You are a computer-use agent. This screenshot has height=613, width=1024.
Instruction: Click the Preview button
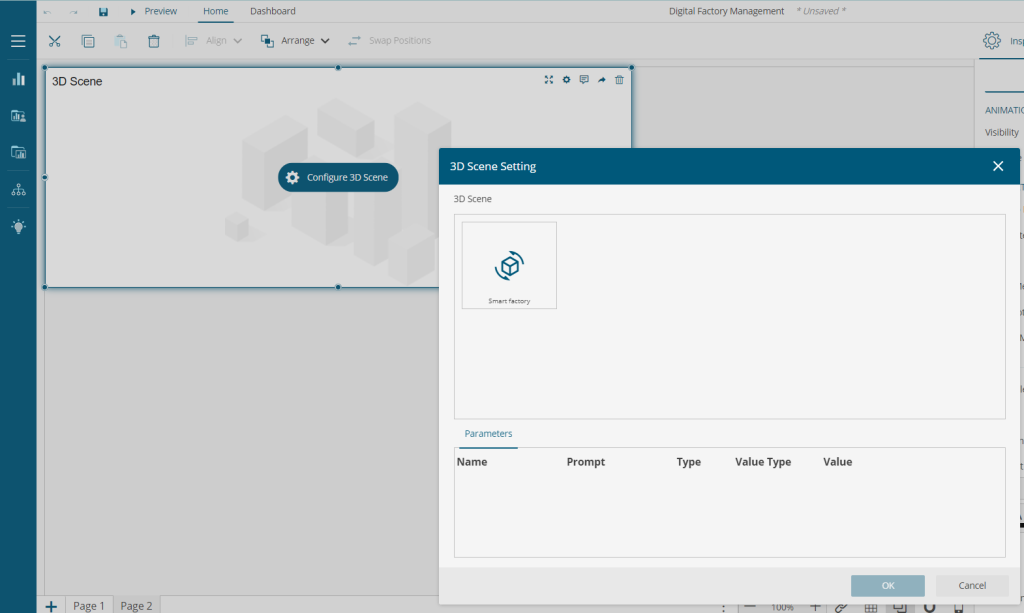pyautogui.click(x=153, y=12)
